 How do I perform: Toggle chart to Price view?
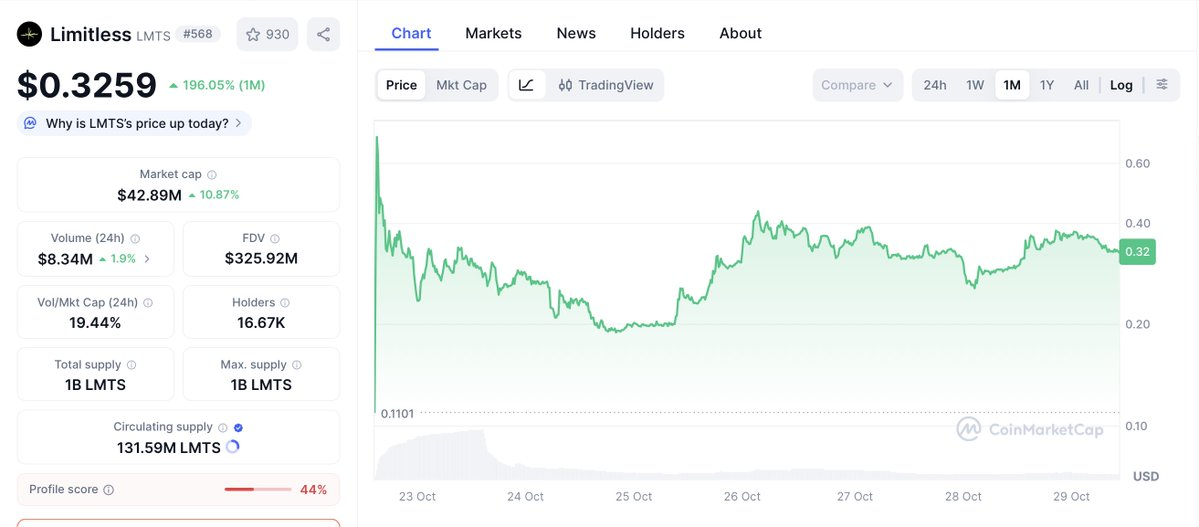point(401,85)
